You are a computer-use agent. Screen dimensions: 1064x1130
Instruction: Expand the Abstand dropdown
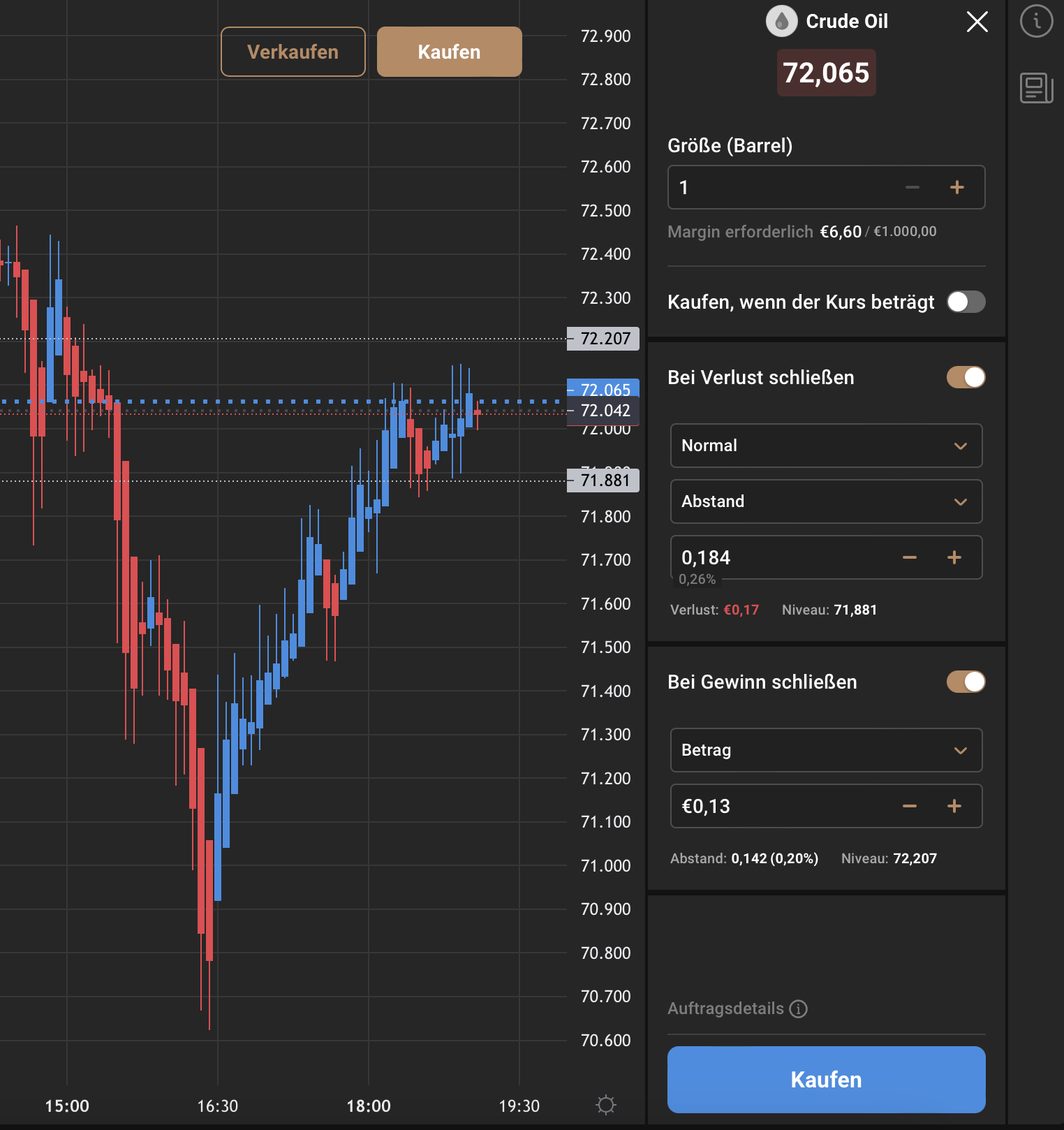coord(827,501)
